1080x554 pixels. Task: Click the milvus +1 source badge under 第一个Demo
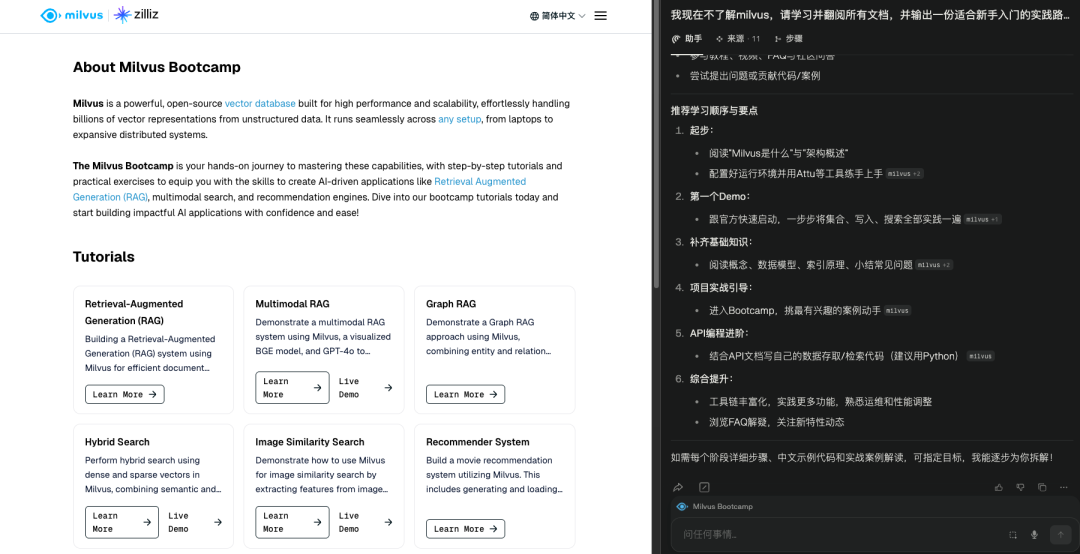click(982, 219)
